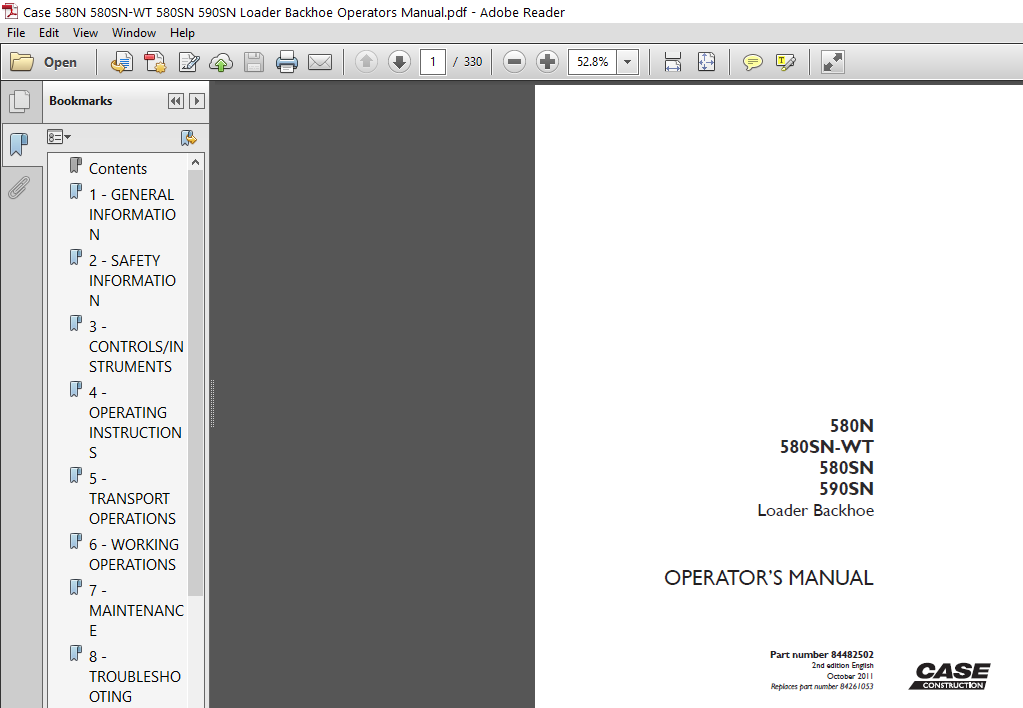This screenshot has width=1023, height=708.
Task: Open the 6 - WORKING OPERATIONS bookmark
Action: [x=133, y=554]
